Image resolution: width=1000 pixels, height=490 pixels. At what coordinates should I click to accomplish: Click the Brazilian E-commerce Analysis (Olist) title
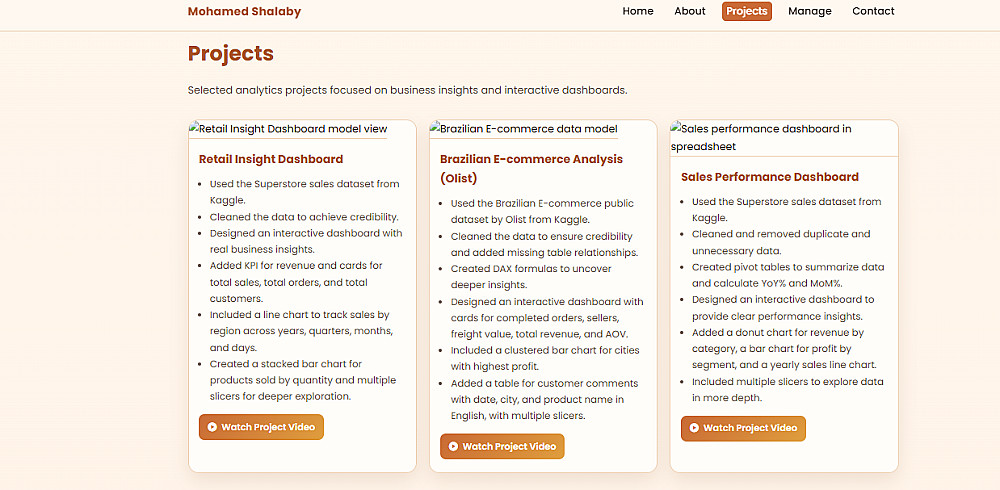click(x=531, y=168)
